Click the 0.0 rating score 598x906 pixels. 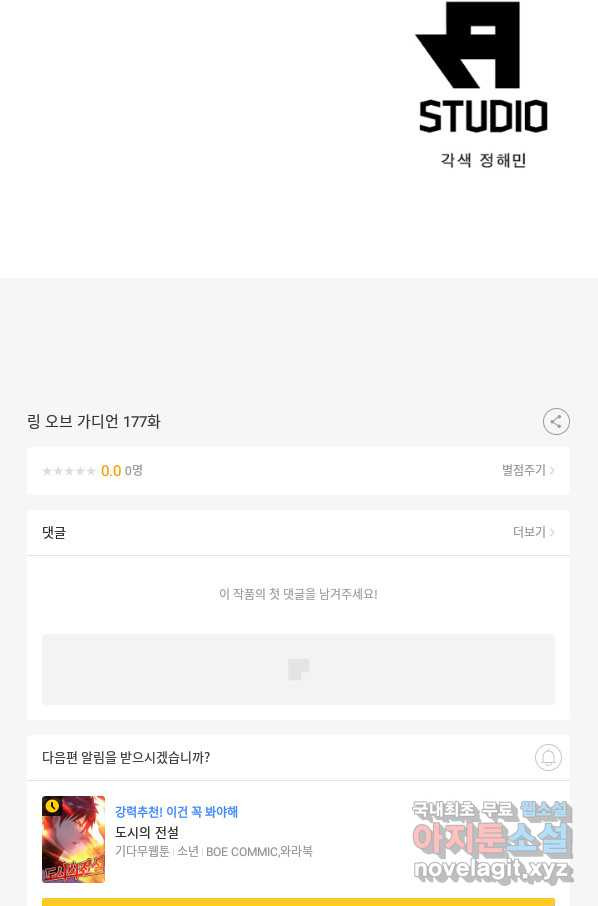[x=111, y=471]
